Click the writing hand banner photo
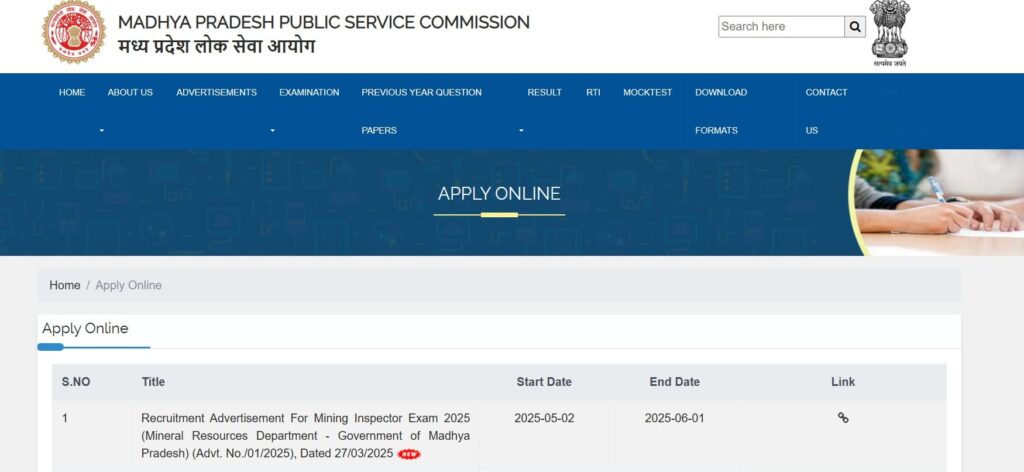This screenshot has height=472, width=1024. point(936,202)
